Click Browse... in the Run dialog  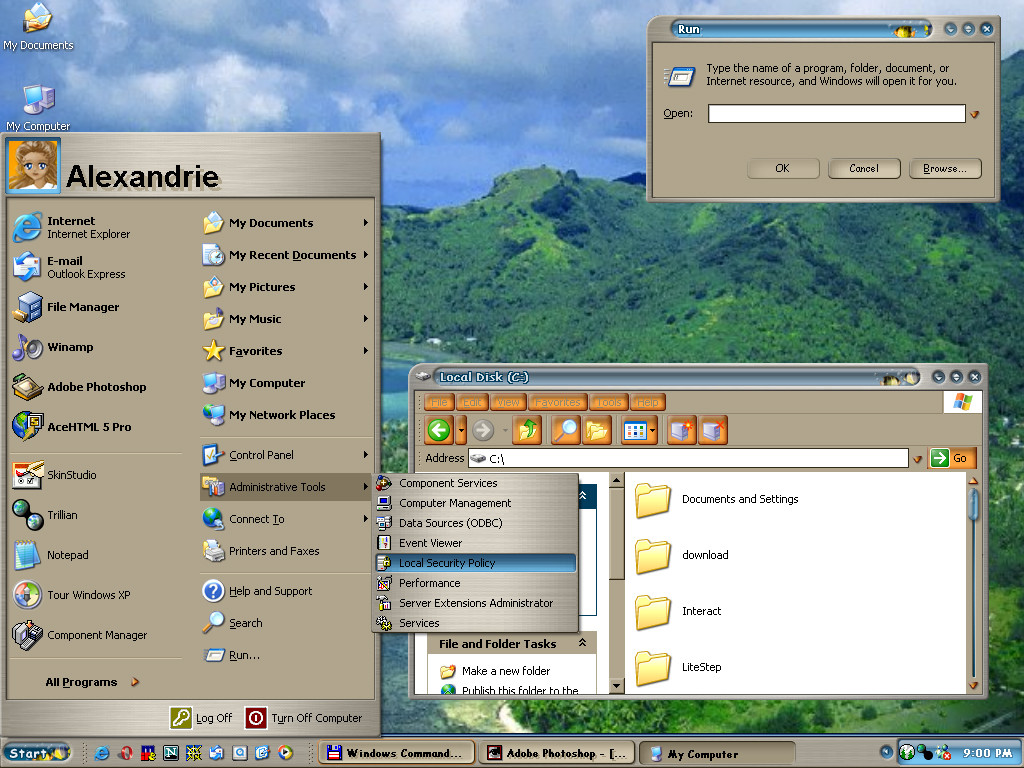pyautogui.click(x=945, y=168)
